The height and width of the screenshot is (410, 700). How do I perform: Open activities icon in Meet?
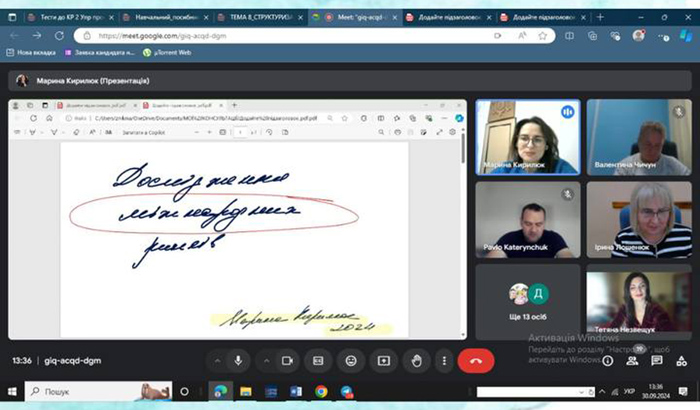coord(681,361)
